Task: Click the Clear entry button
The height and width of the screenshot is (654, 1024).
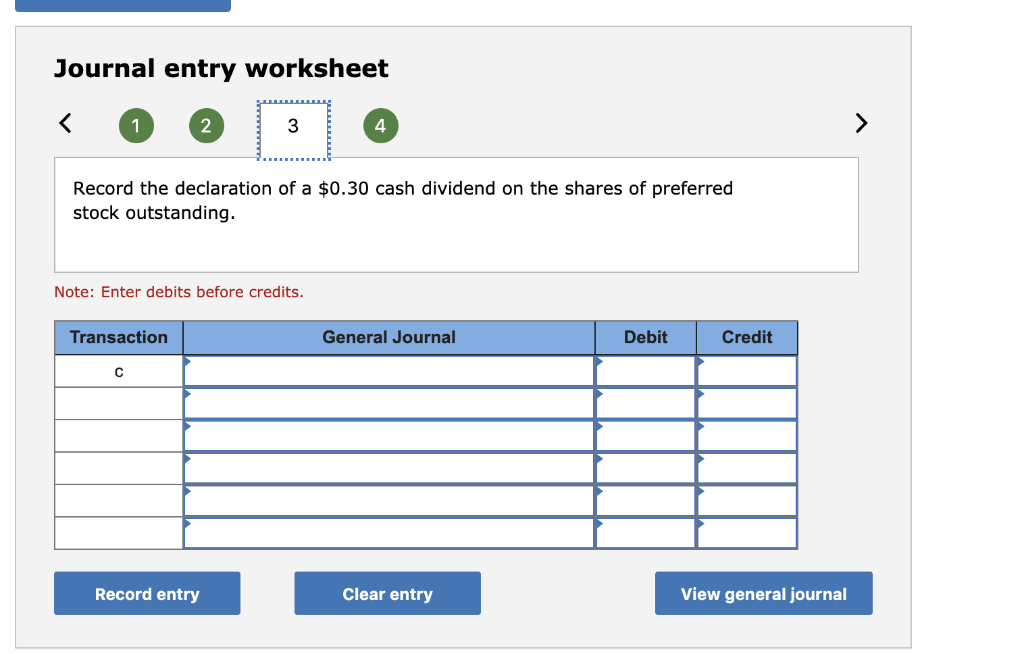Action: tap(387, 593)
